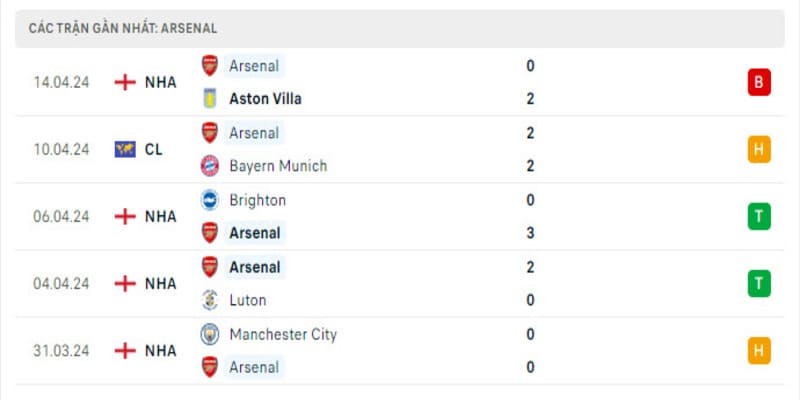Click the orange H badge for Bayern match
Viewport: 800px width, 400px height.
[758, 149]
